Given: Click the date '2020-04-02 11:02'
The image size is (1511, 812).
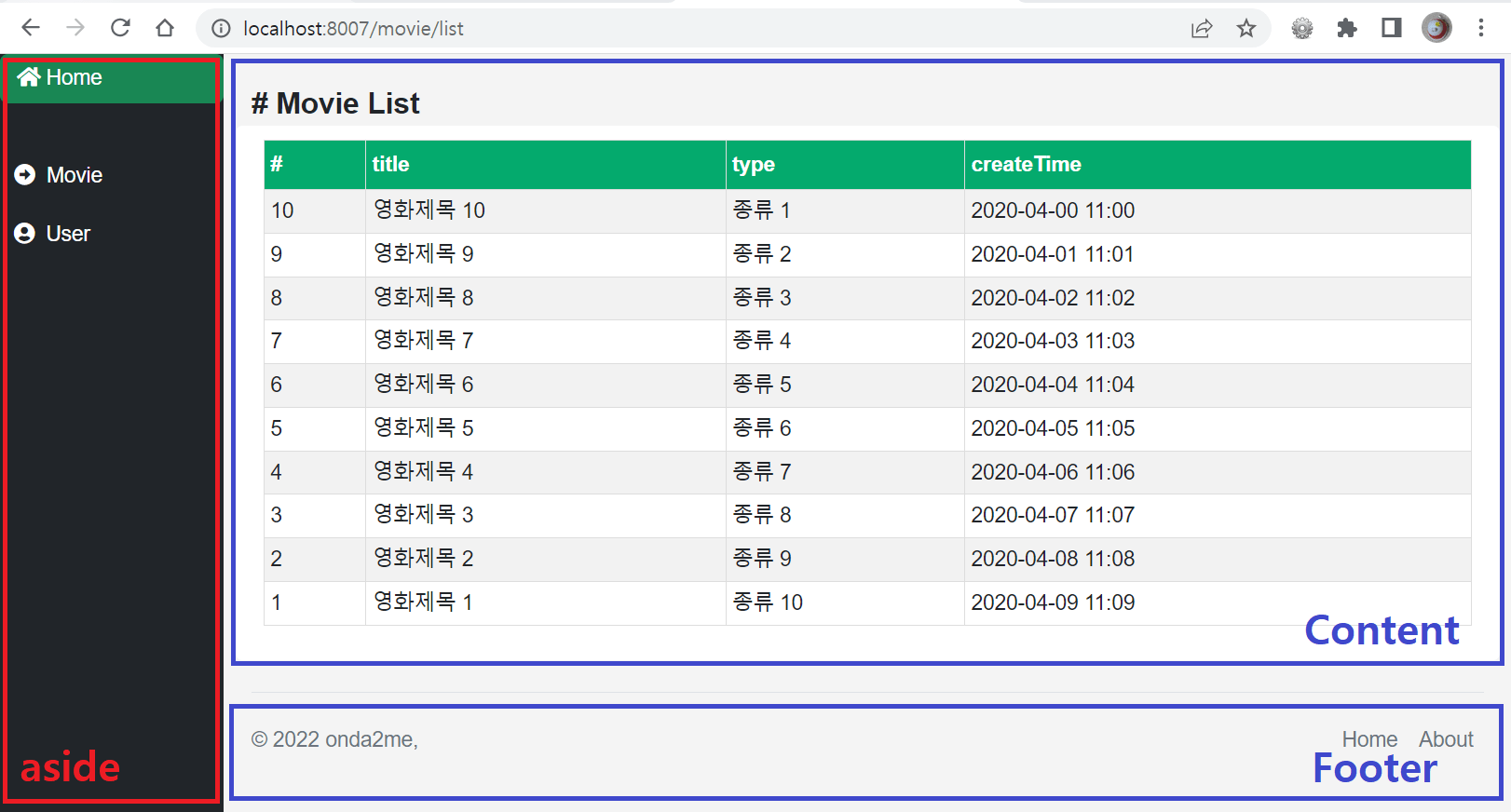Looking at the screenshot, I should click(1053, 298).
